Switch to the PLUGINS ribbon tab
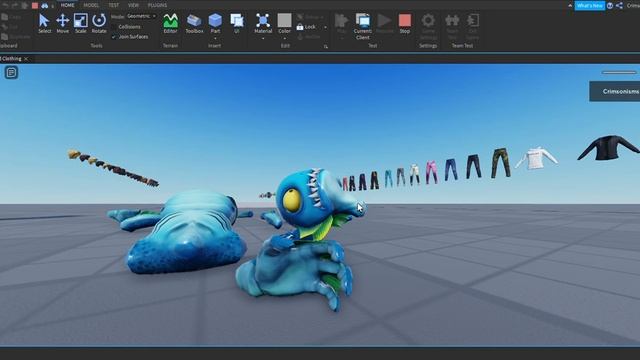The height and width of the screenshot is (360, 640). 157,5
